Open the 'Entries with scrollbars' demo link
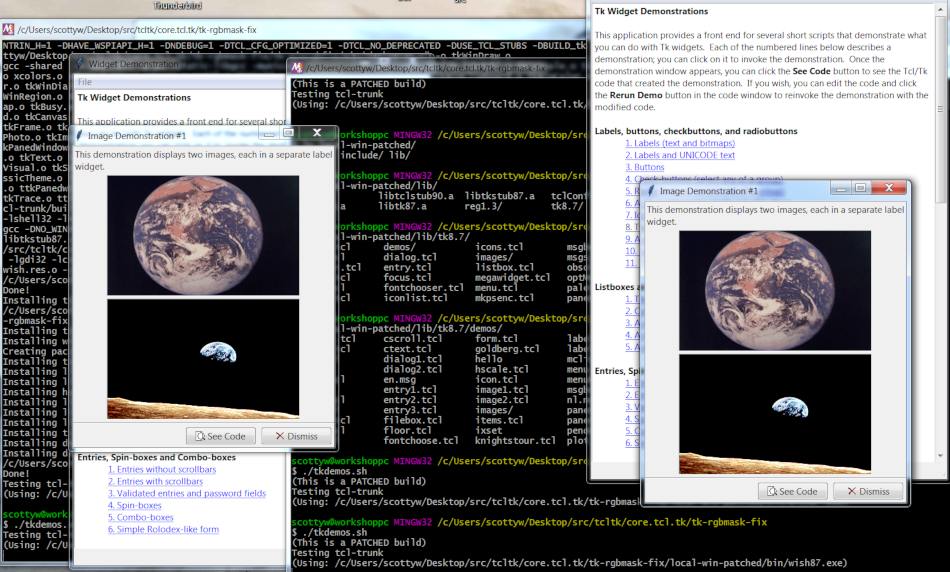 click(155, 482)
